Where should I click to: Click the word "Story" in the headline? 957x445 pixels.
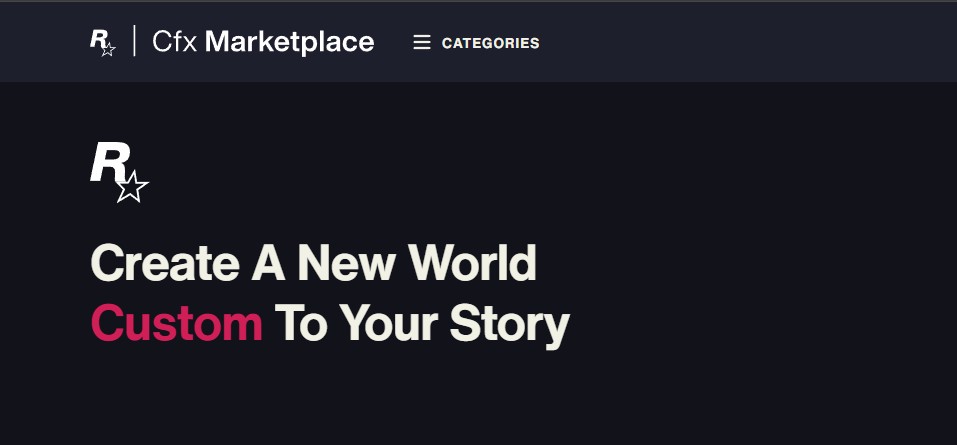[509, 323]
